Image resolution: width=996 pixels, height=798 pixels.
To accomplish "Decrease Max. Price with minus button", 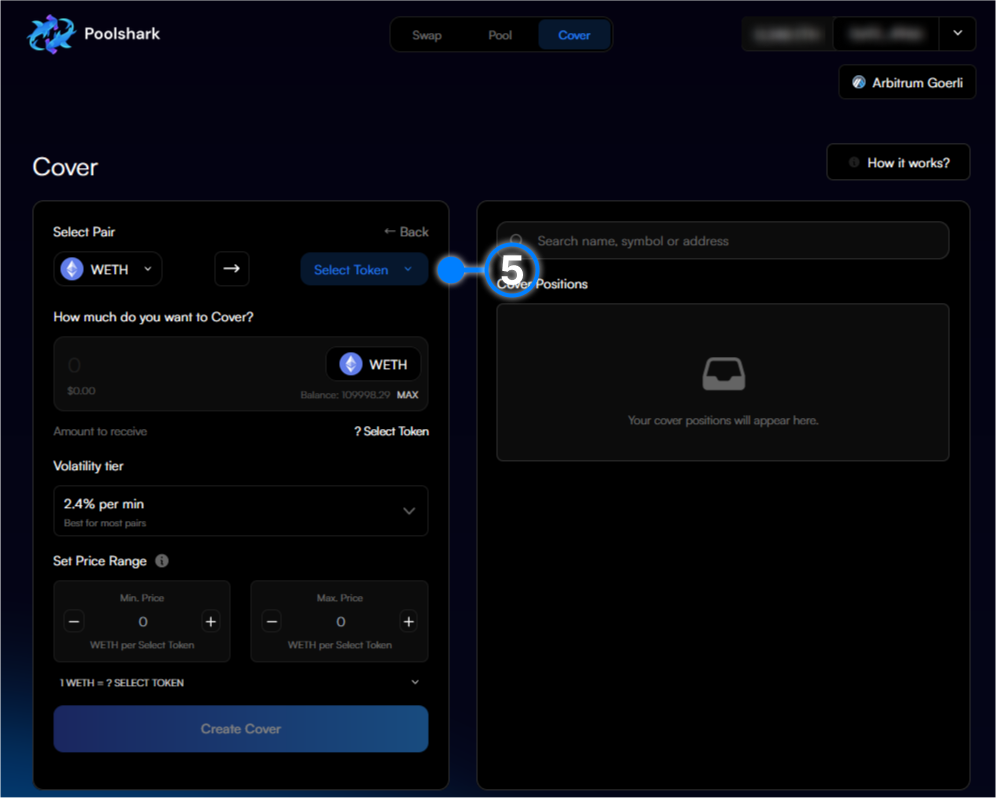I will tap(271, 622).
